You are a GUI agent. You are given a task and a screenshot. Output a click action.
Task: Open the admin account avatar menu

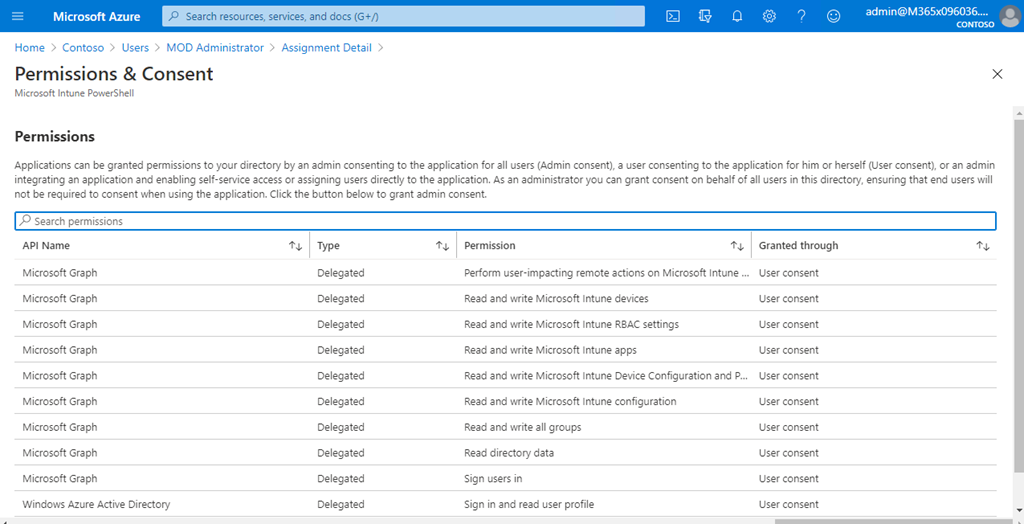pos(1009,16)
